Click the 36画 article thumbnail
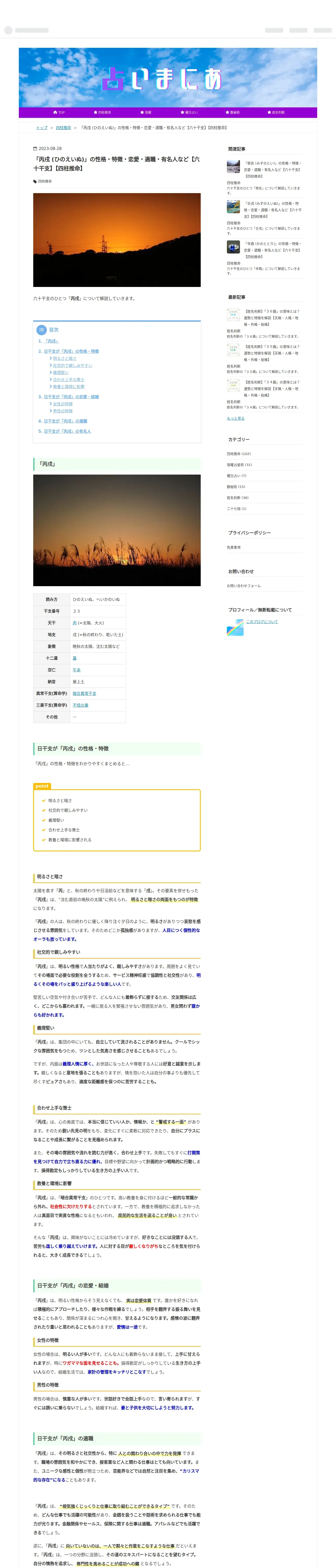Viewport: 336px width, 1568px height. pyautogui.click(x=234, y=315)
